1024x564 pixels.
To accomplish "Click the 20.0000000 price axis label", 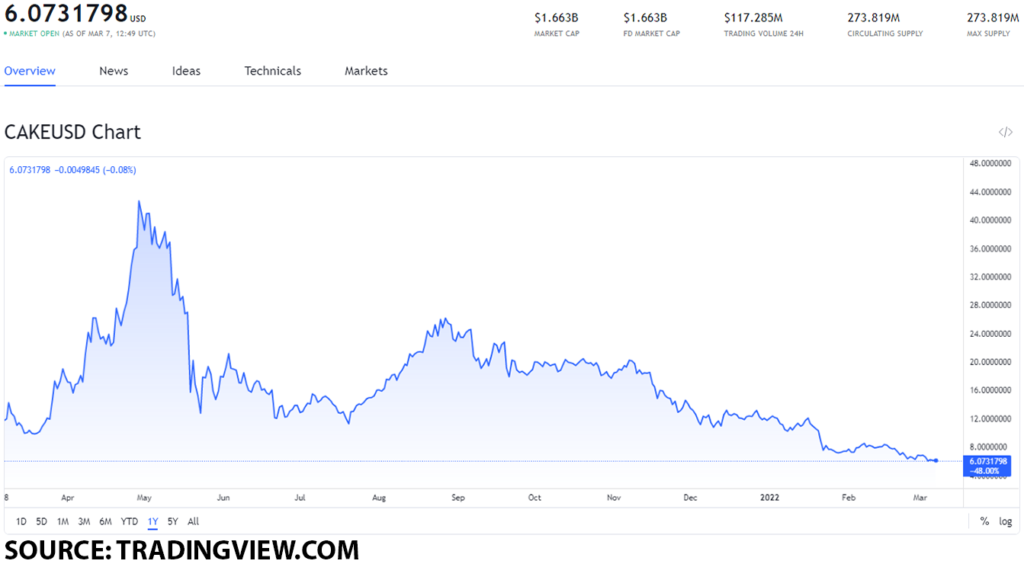I will [990, 362].
